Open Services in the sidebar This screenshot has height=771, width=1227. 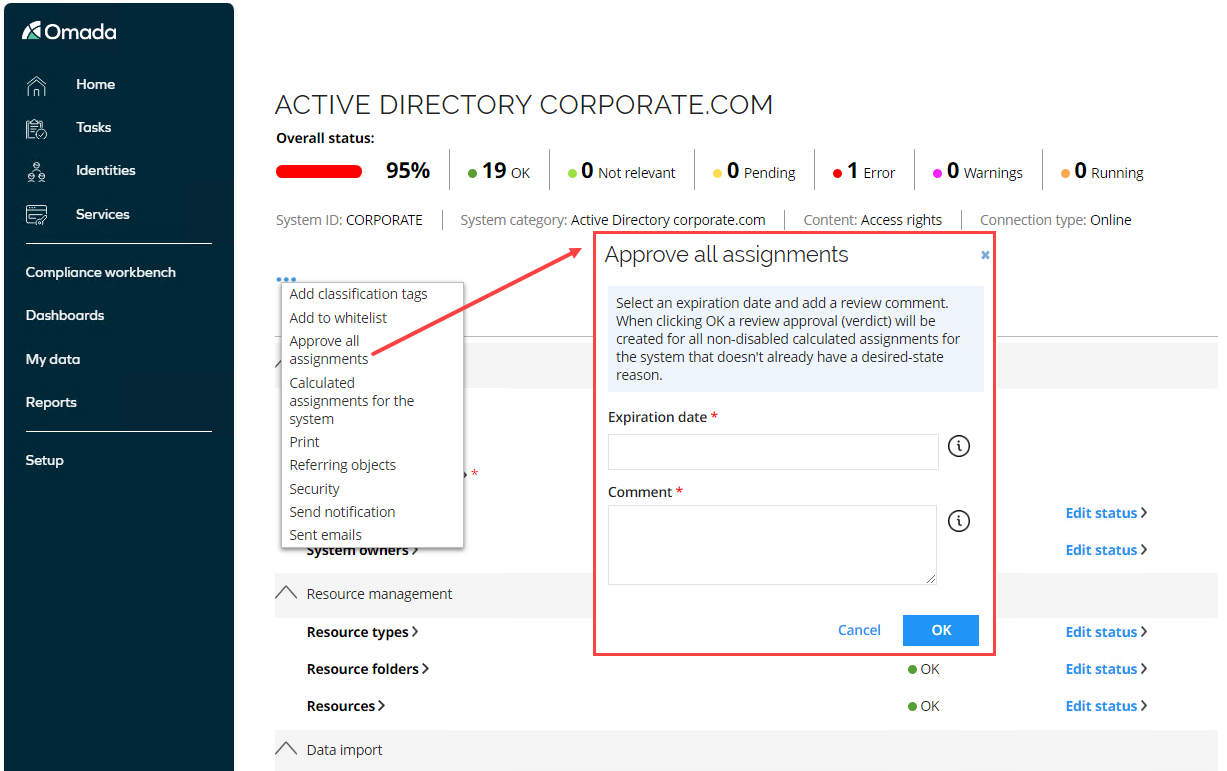[102, 214]
